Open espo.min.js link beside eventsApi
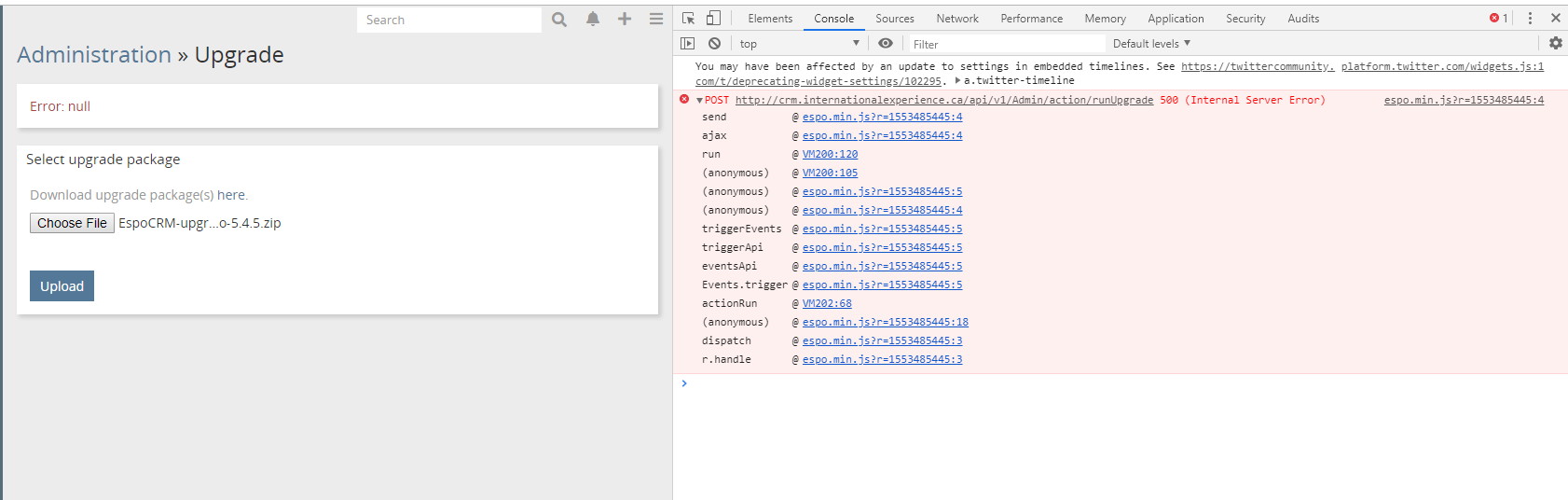This screenshot has width=1568, height=500. tap(882, 266)
